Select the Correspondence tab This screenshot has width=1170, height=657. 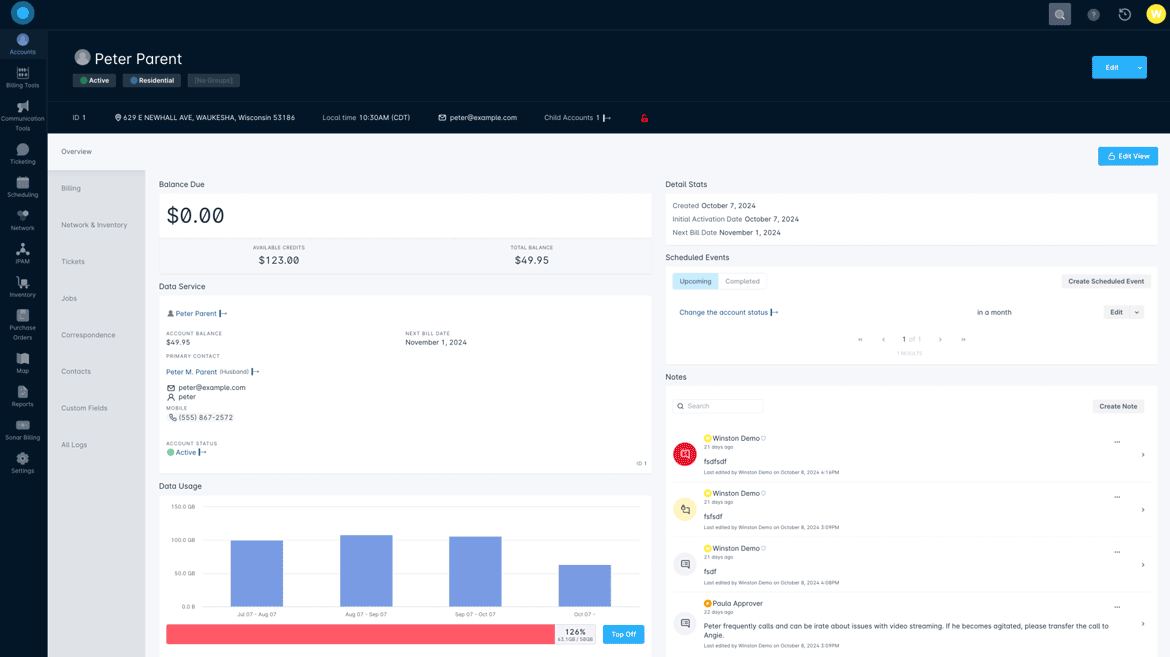pyautogui.click(x=88, y=335)
